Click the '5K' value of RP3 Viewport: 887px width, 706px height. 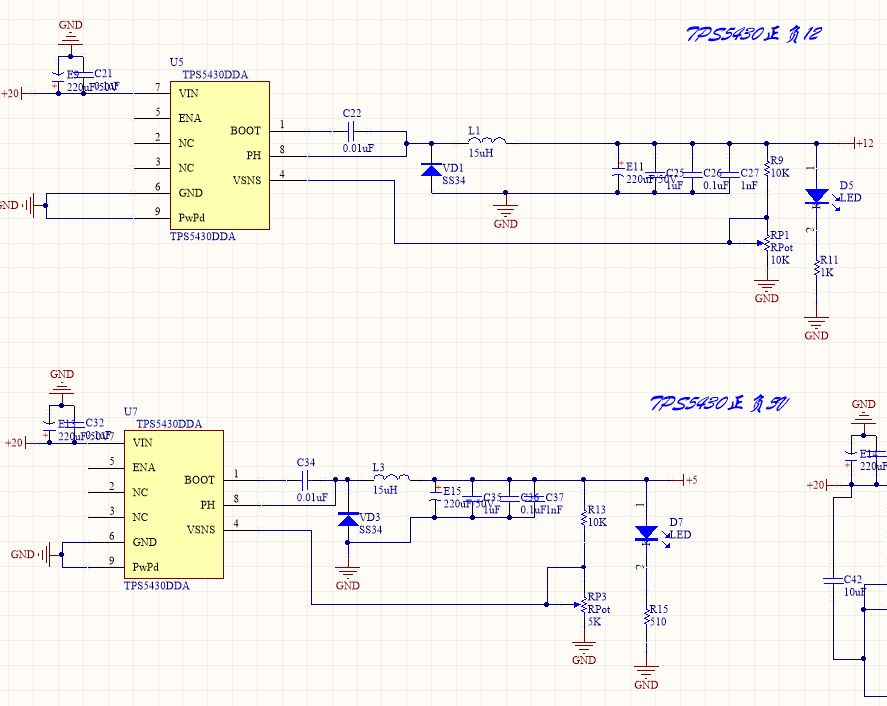pos(595,622)
